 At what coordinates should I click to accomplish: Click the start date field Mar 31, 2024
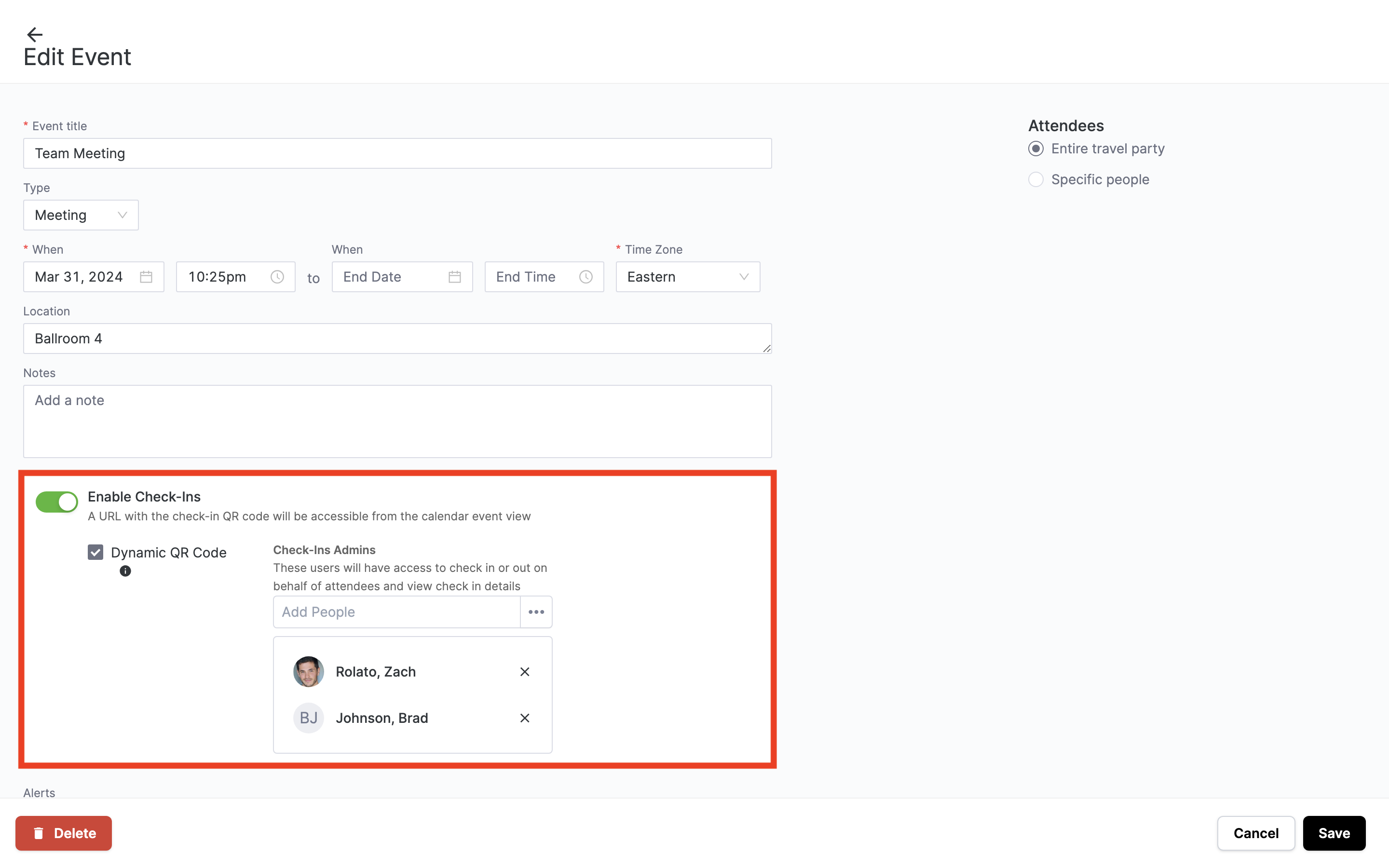point(94,277)
